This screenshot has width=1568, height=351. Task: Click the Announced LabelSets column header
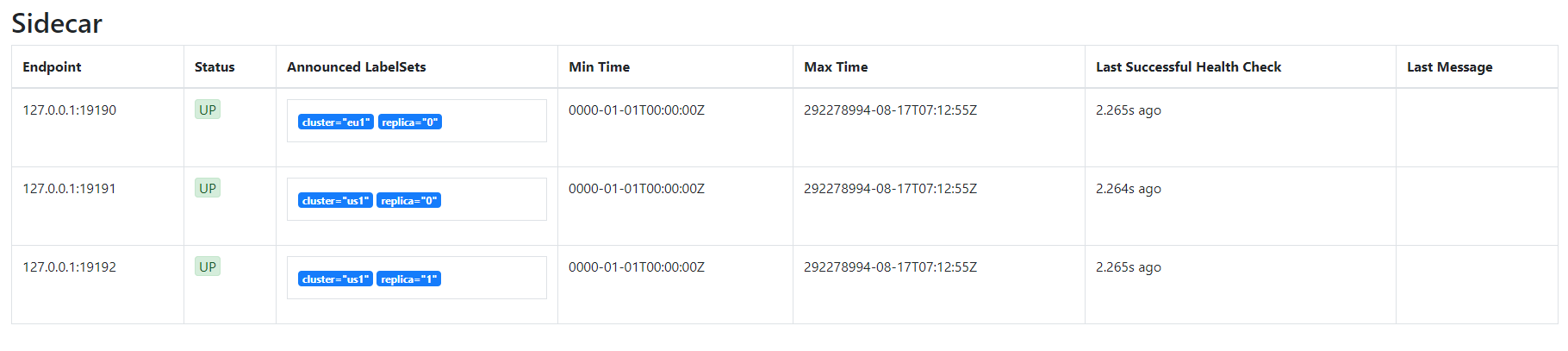(x=357, y=67)
